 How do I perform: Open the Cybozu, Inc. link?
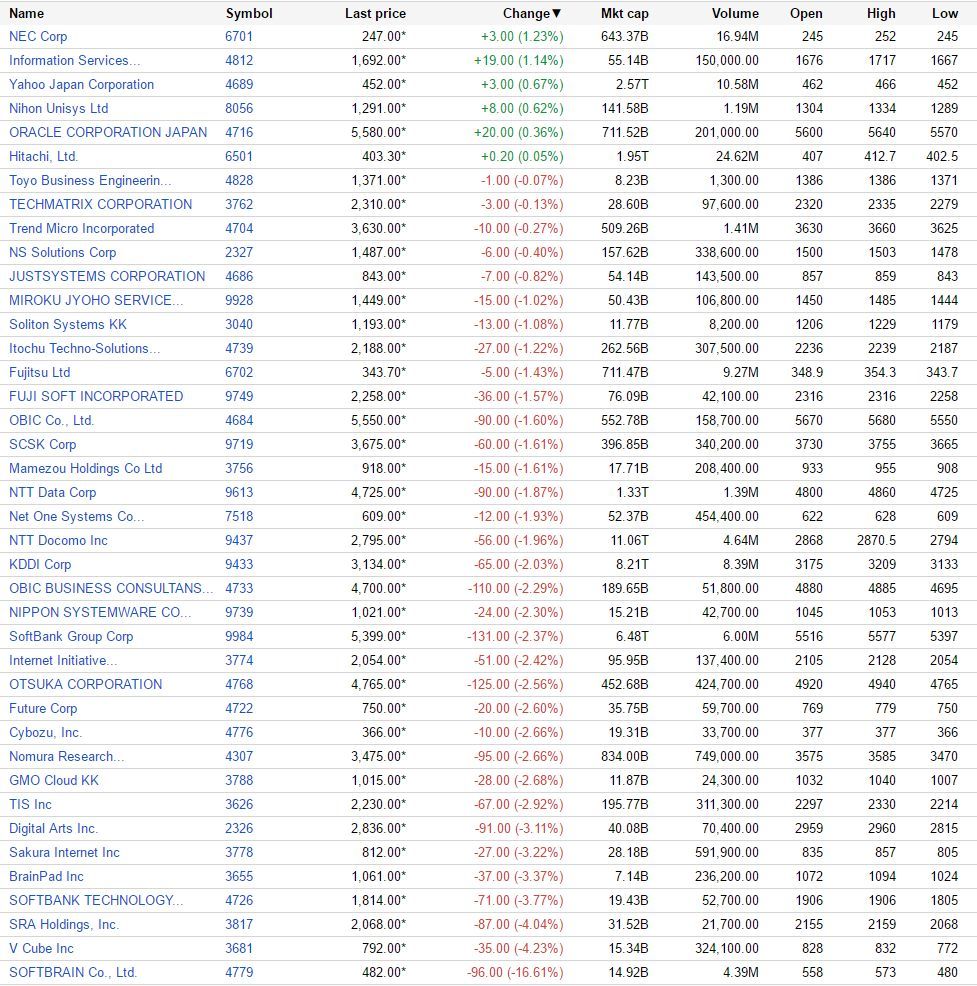[45, 732]
